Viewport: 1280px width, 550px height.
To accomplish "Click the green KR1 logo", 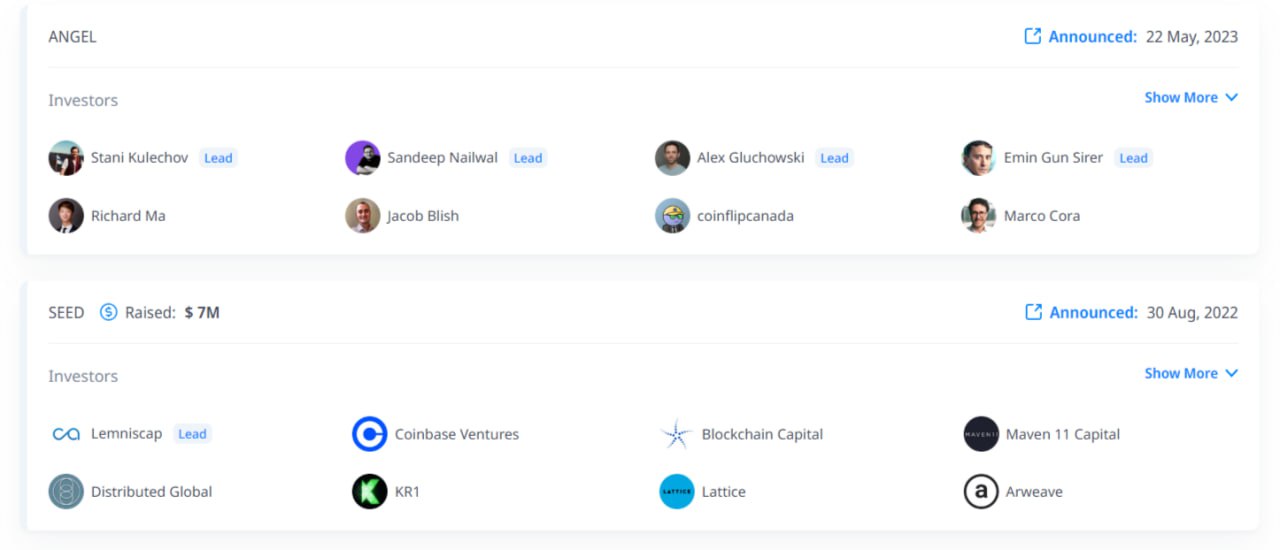I will pyautogui.click(x=369, y=491).
